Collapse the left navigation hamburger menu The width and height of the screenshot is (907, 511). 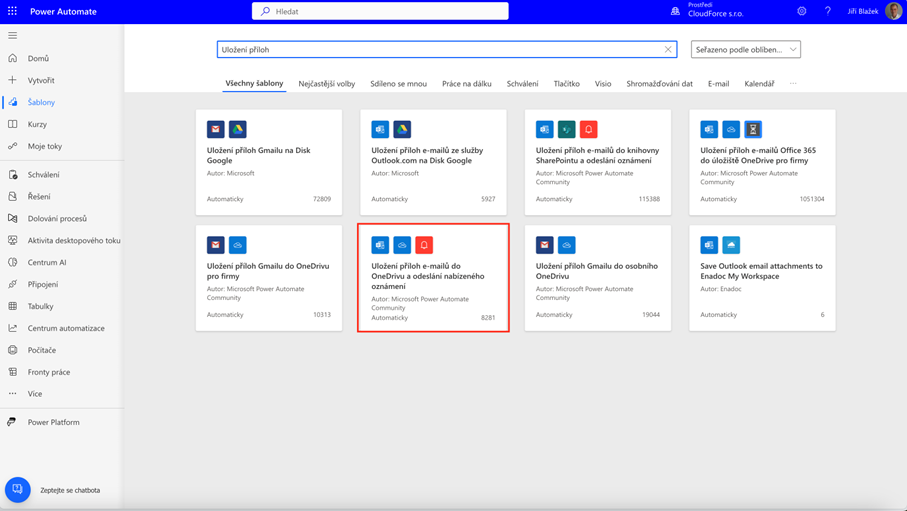tap(12, 35)
